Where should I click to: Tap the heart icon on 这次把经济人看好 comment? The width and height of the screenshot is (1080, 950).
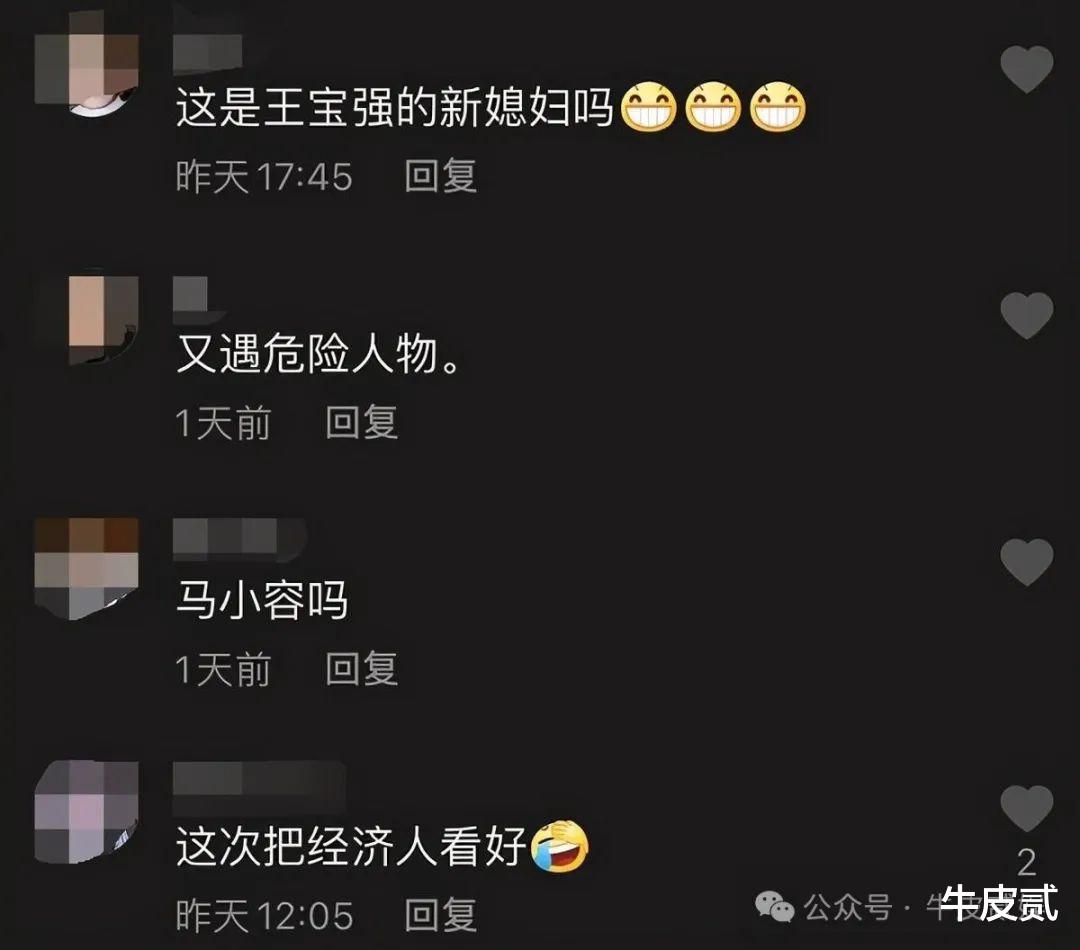(x=1026, y=808)
